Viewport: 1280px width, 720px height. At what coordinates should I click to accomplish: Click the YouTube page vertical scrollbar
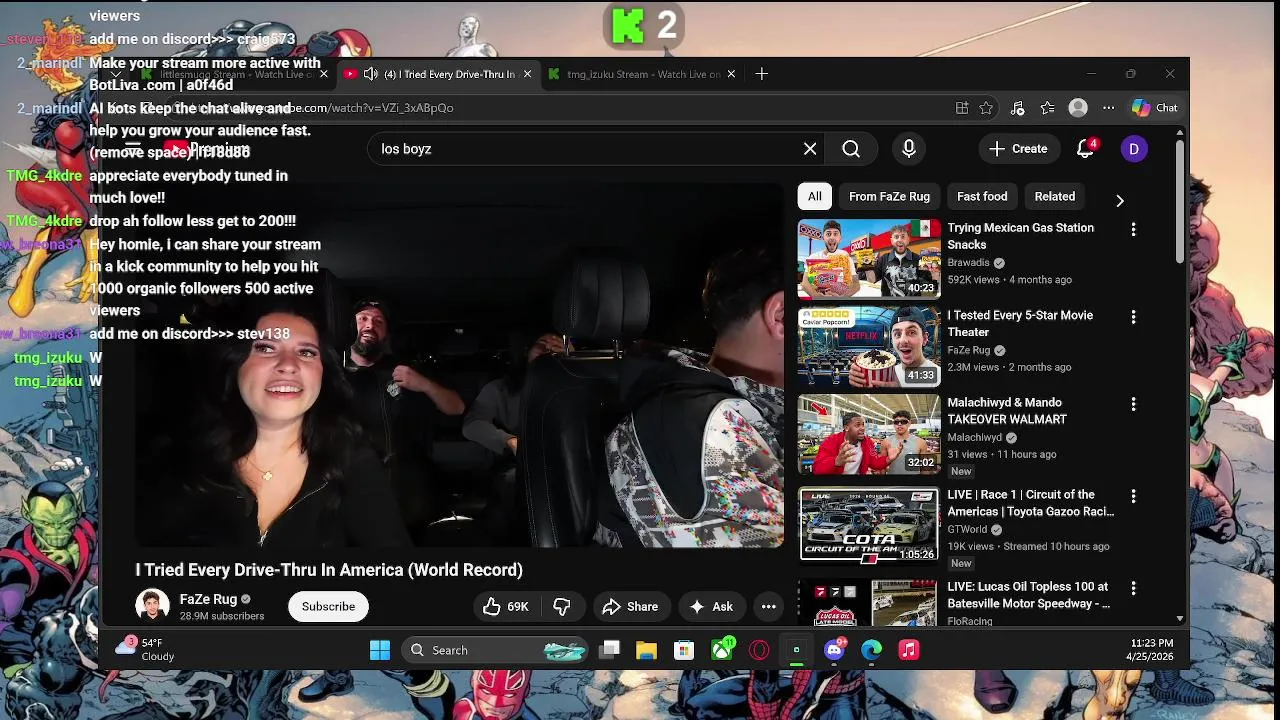[x=1180, y=200]
